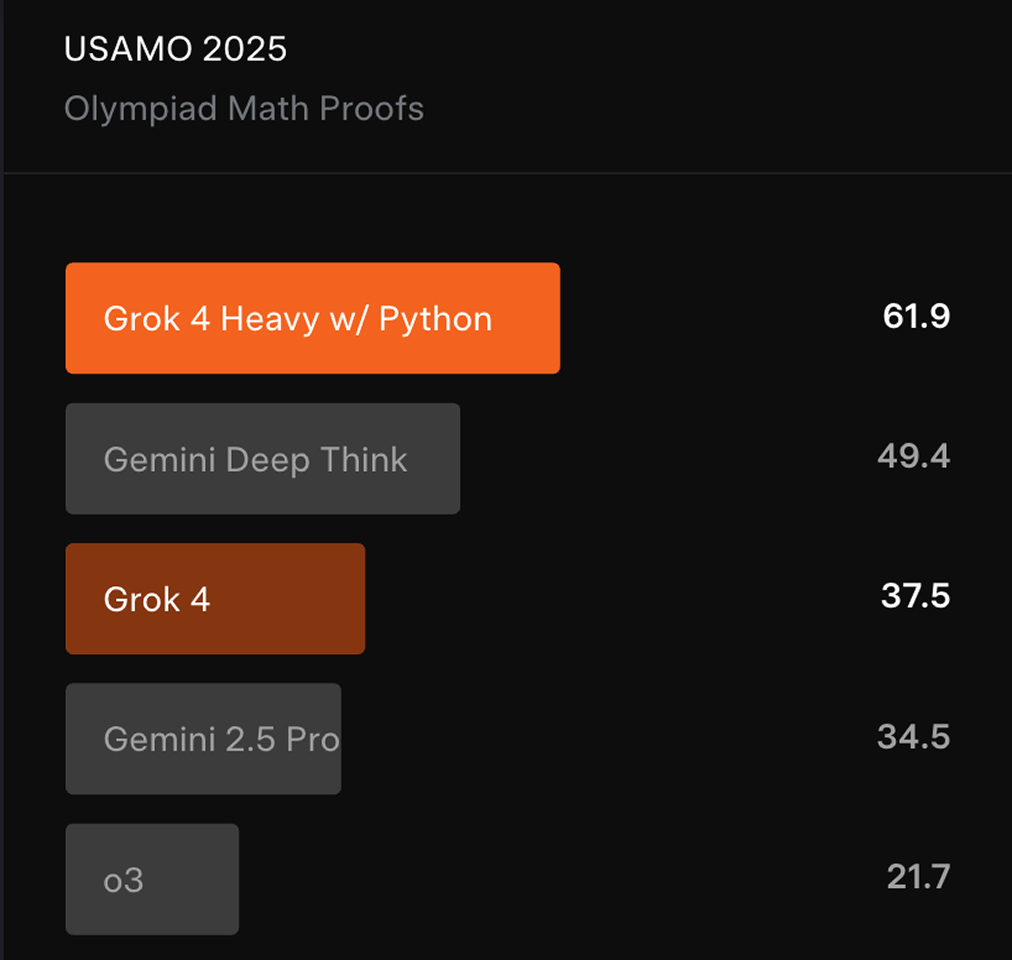This screenshot has height=960, width=1012.
Task: Click the USAMO 2025 title
Action: [x=175, y=49]
